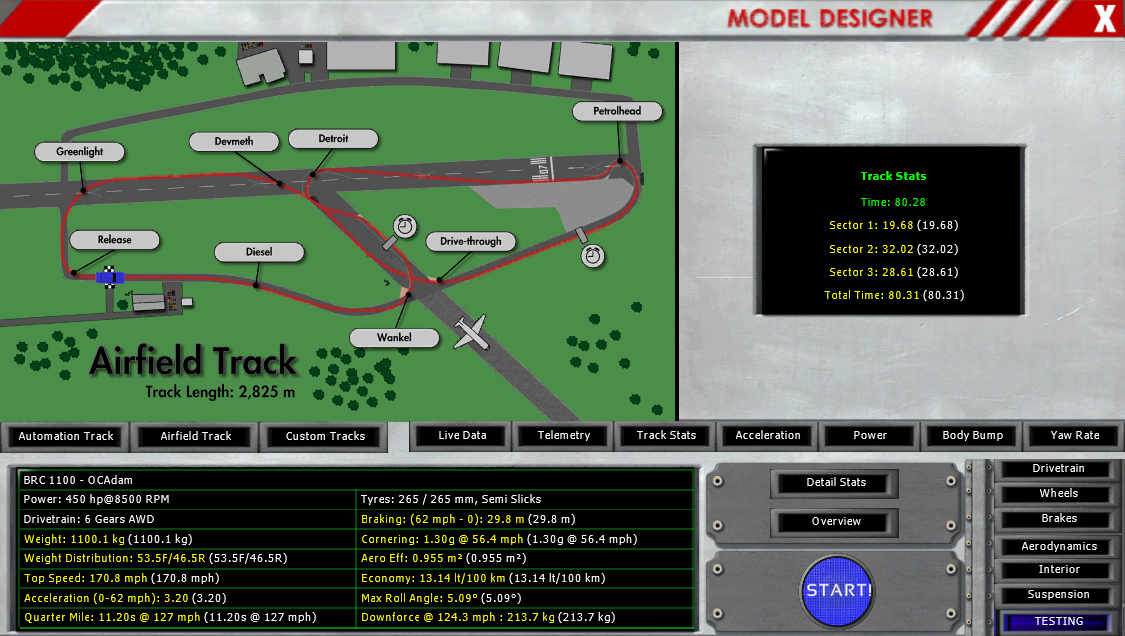Open the Detail Stats view
1125x636 pixels.
[836, 483]
